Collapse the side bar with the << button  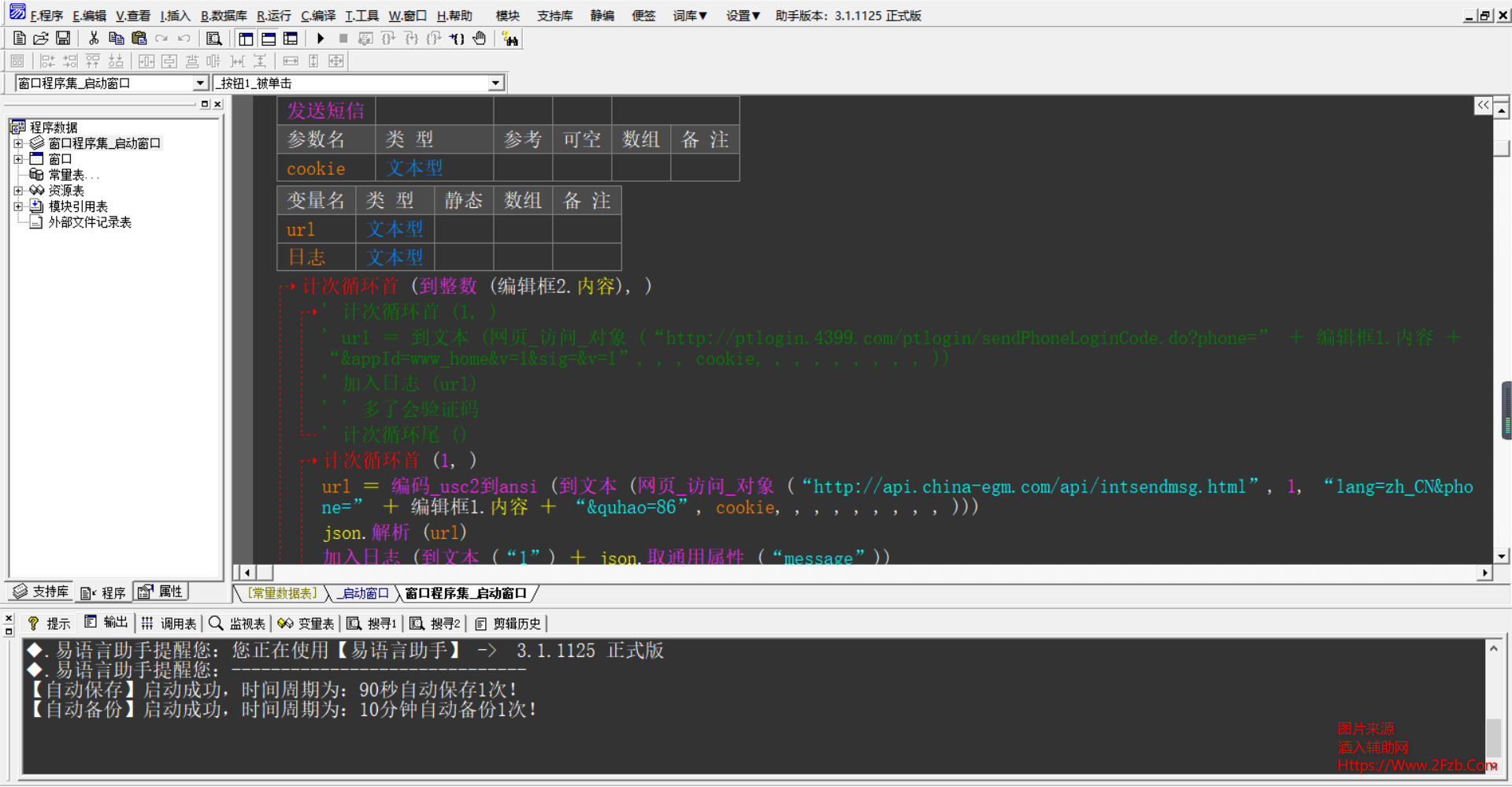[1483, 105]
